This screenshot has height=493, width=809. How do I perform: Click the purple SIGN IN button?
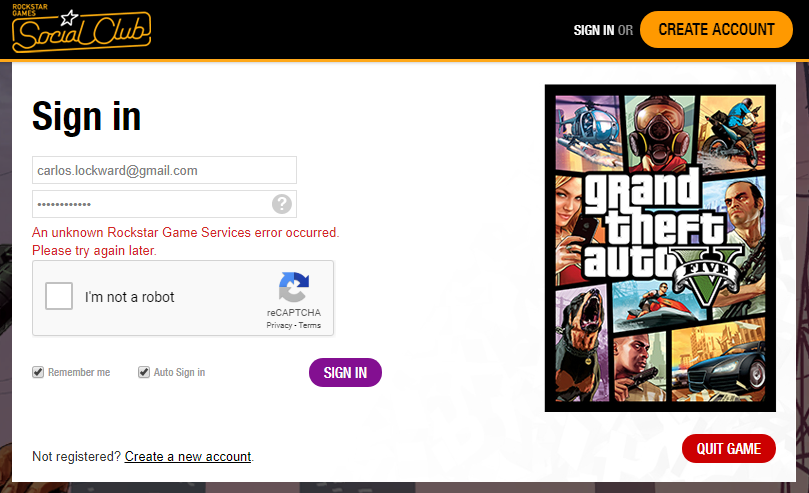[345, 372]
